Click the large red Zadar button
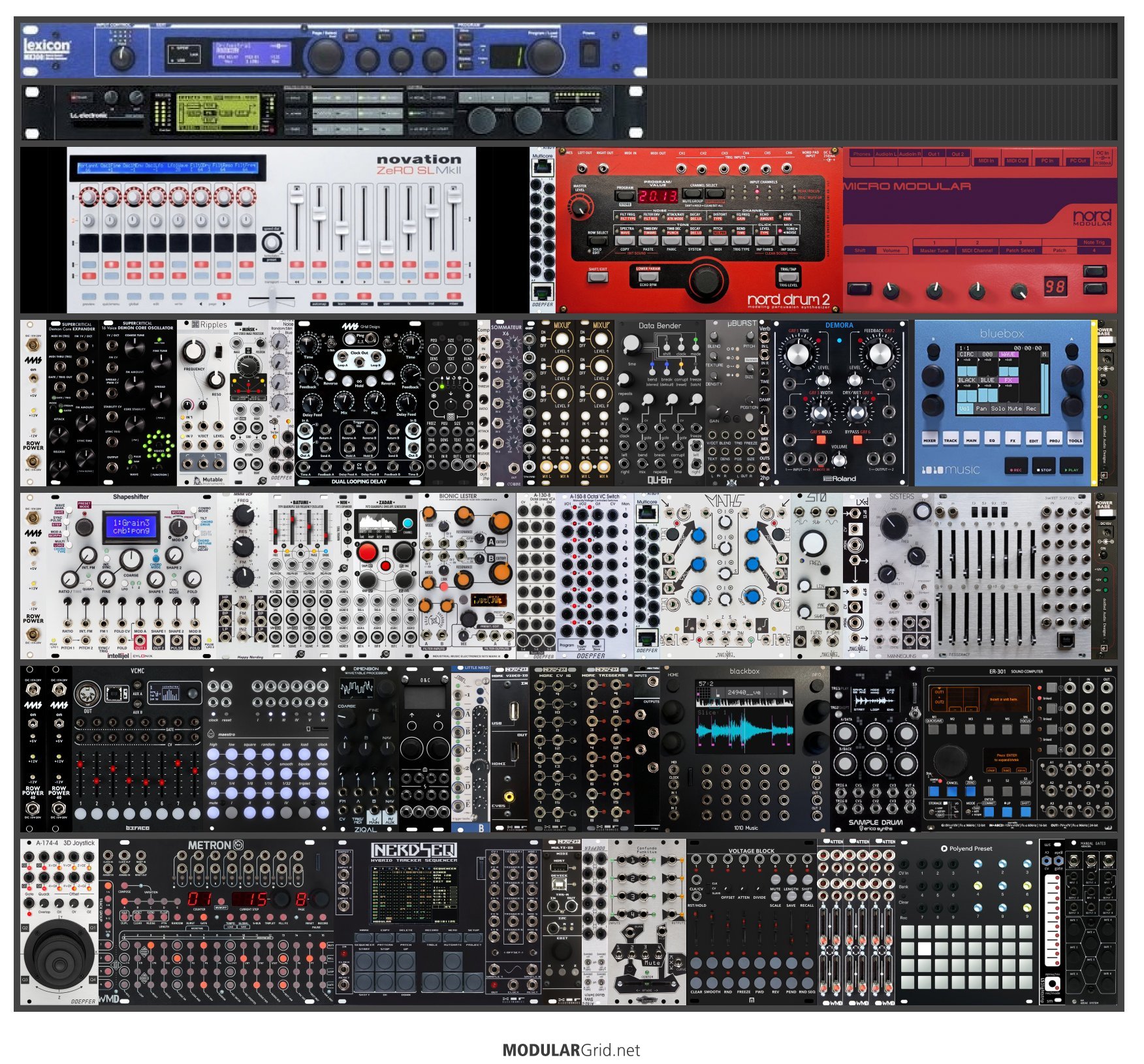1144x1064 pixels. pyautogui.click(x=367, y=553)
